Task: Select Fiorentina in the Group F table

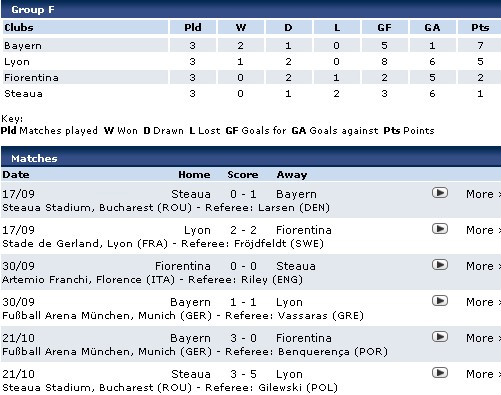Action: click(x=31, y=78)
